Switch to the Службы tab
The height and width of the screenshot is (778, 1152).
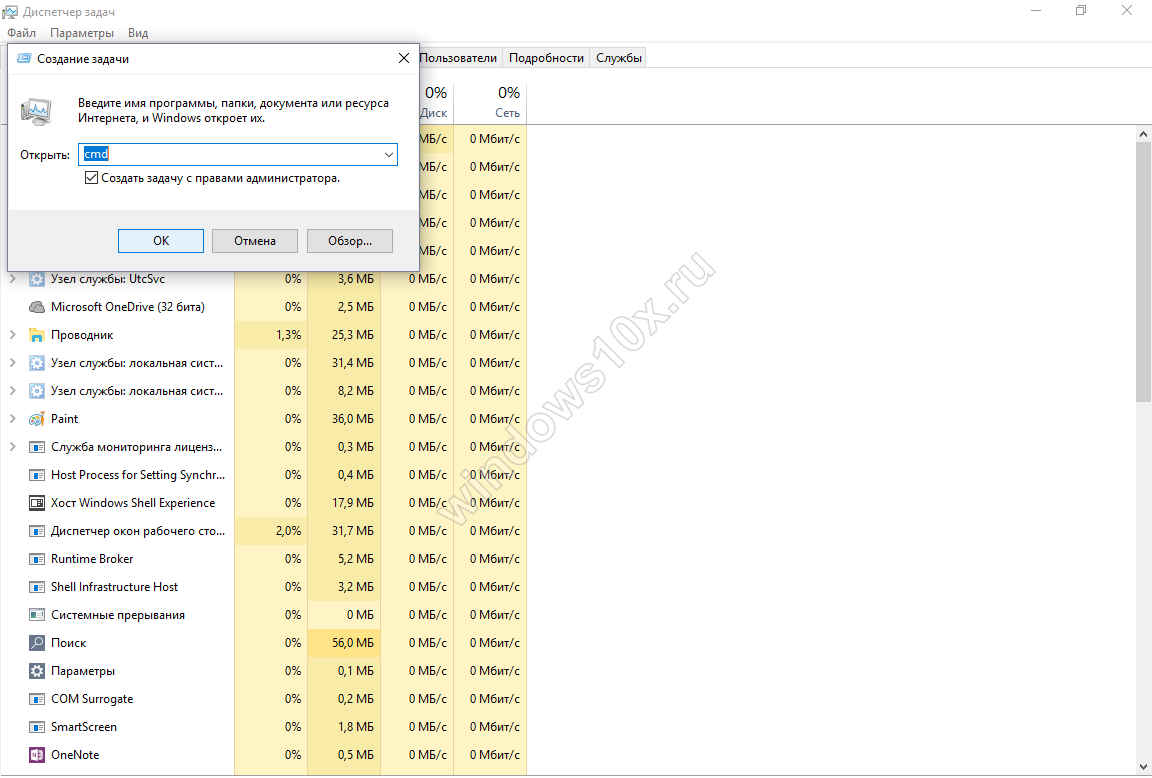[x=619, y=58]
